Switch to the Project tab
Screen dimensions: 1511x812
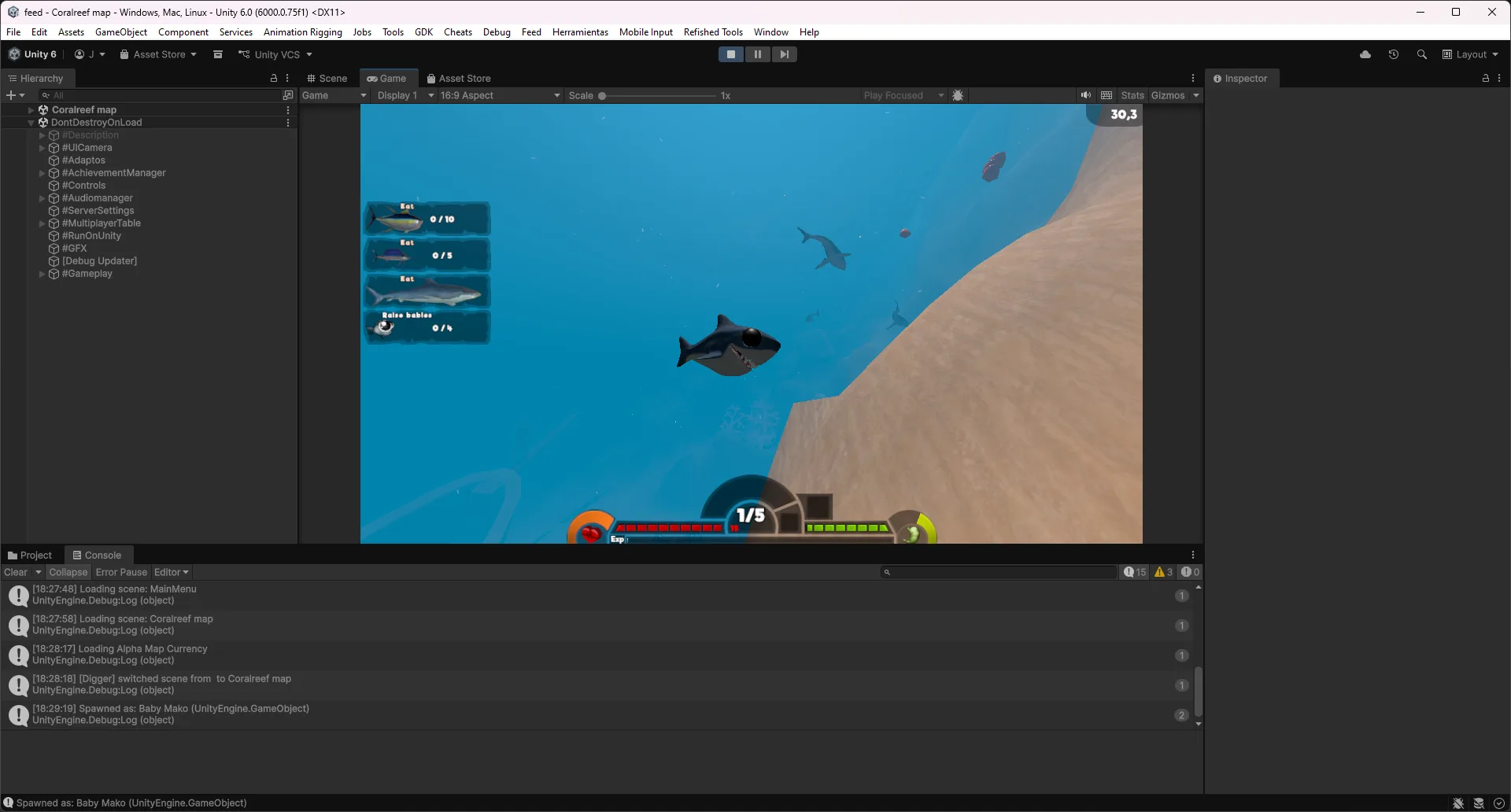coord(30,555)
